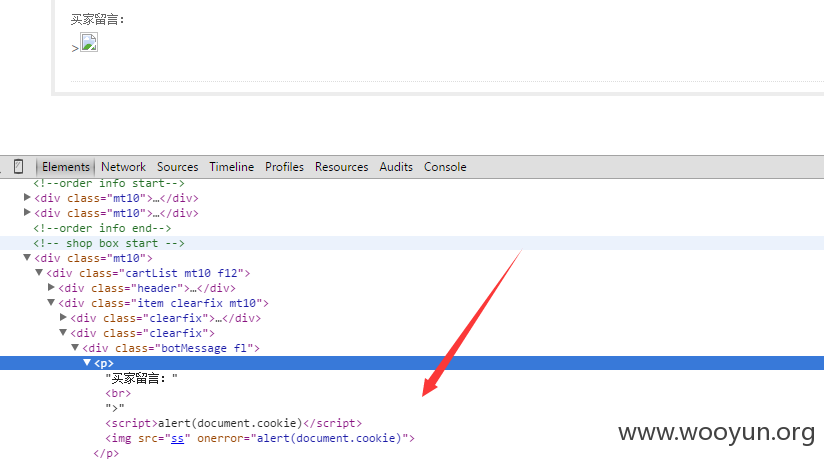Switch to the Timeline tab

click(x=232, y=167)
